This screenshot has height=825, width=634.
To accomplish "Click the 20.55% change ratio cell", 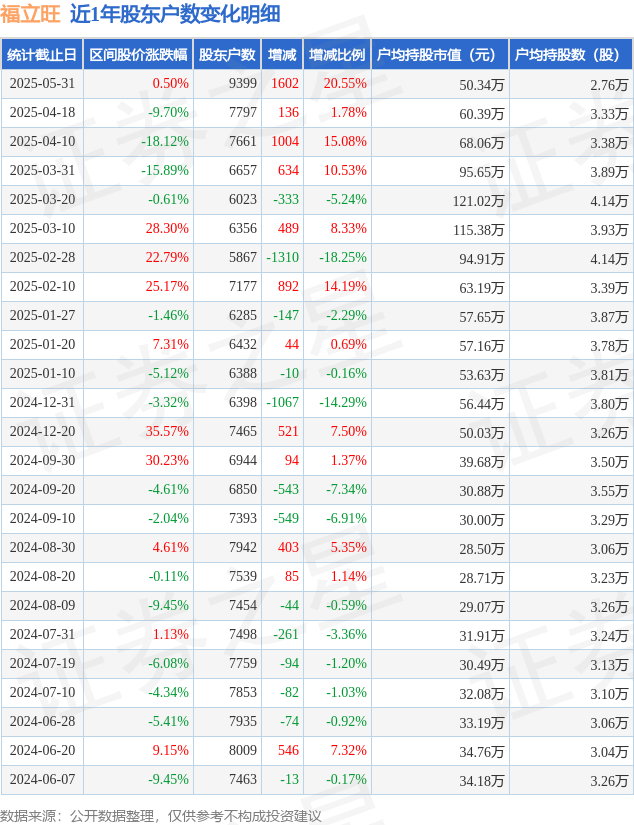I will coord(345,84).
